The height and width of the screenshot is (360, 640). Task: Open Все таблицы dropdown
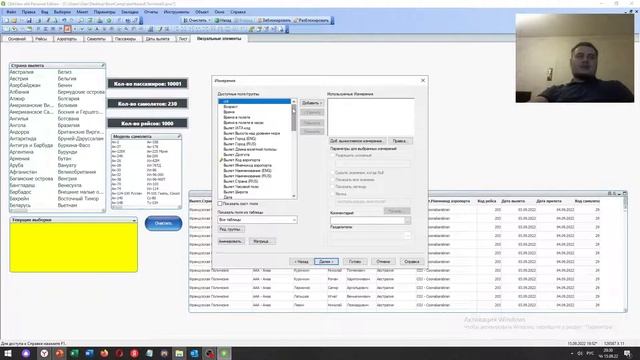[257, 220]
